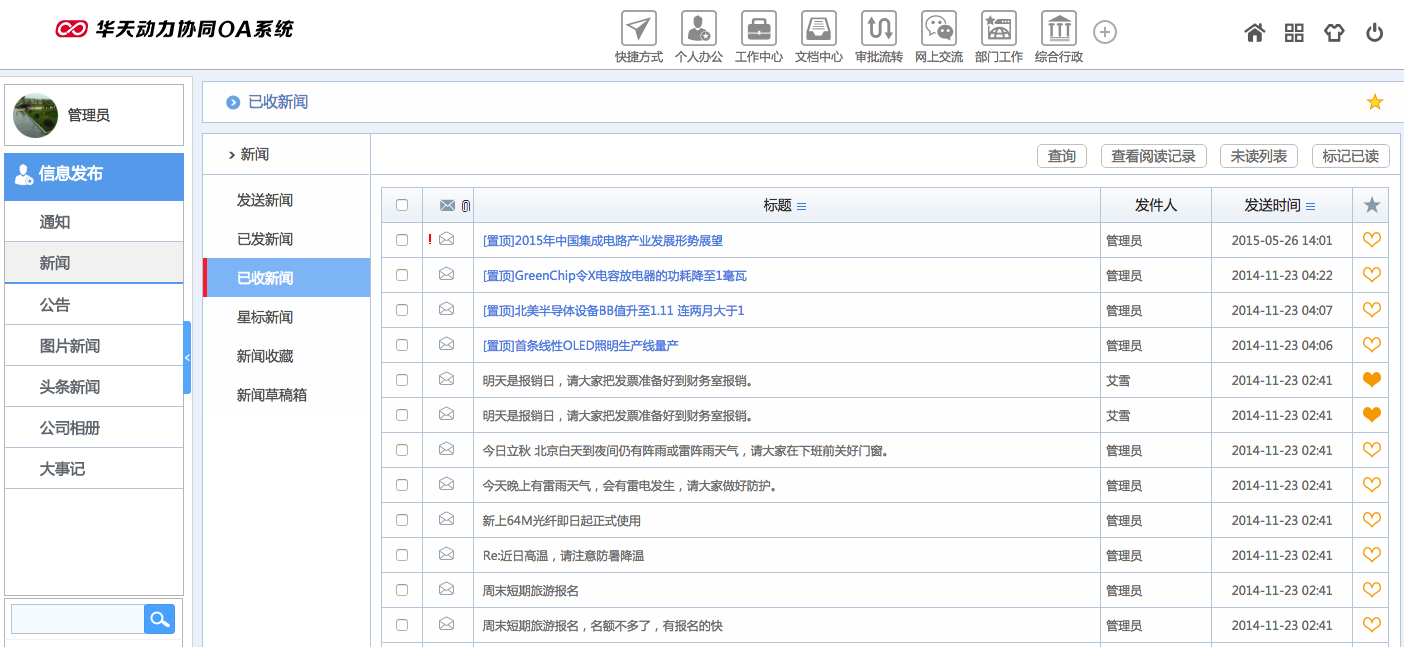Viewport: 1404px width, 647px height.
Task: Toggle the select-all checkbox in table header
Action: pyautogui.click(x=402, y=205)
